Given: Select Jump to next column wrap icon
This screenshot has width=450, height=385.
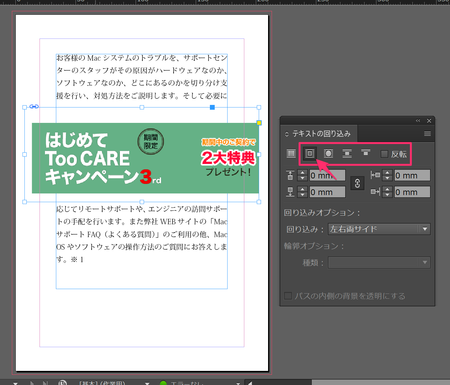Looking at the screenshot, I should point(366,153).
